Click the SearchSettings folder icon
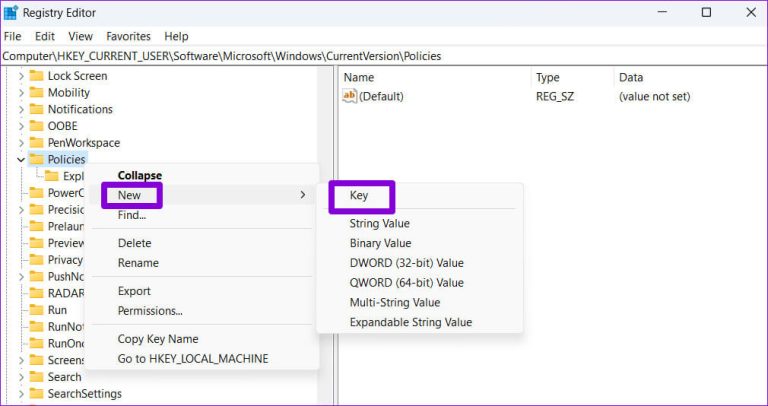The width and height of the screenshot is (768, 406). (37, 394)
